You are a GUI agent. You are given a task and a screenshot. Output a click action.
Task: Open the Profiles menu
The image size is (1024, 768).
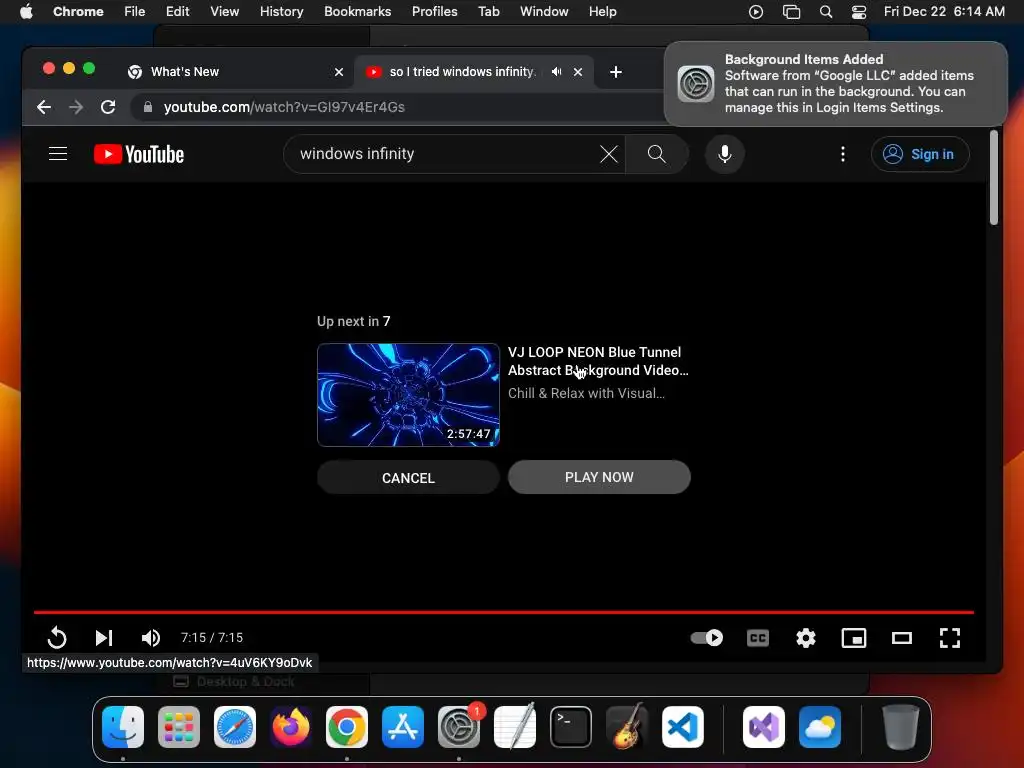pos(434,12)
